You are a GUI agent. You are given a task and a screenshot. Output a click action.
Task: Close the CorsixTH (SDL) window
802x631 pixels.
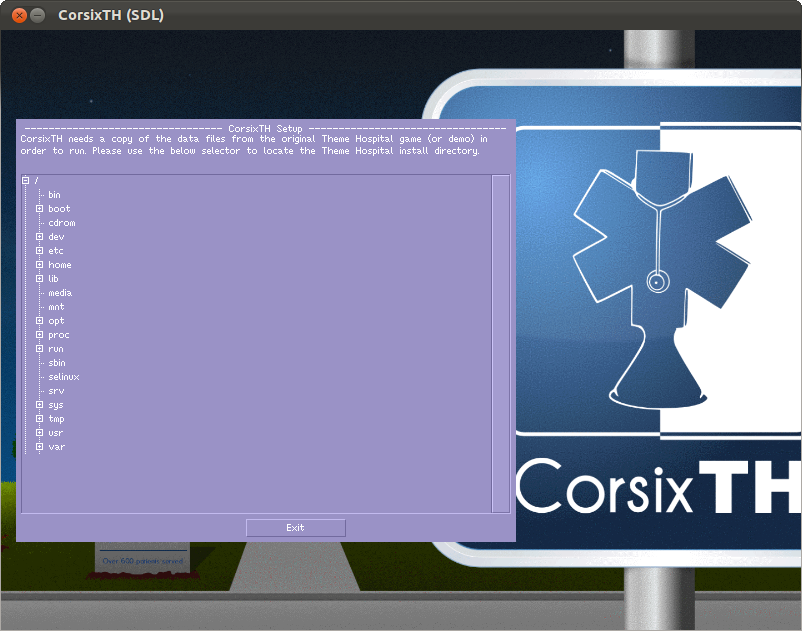point(19,15)
